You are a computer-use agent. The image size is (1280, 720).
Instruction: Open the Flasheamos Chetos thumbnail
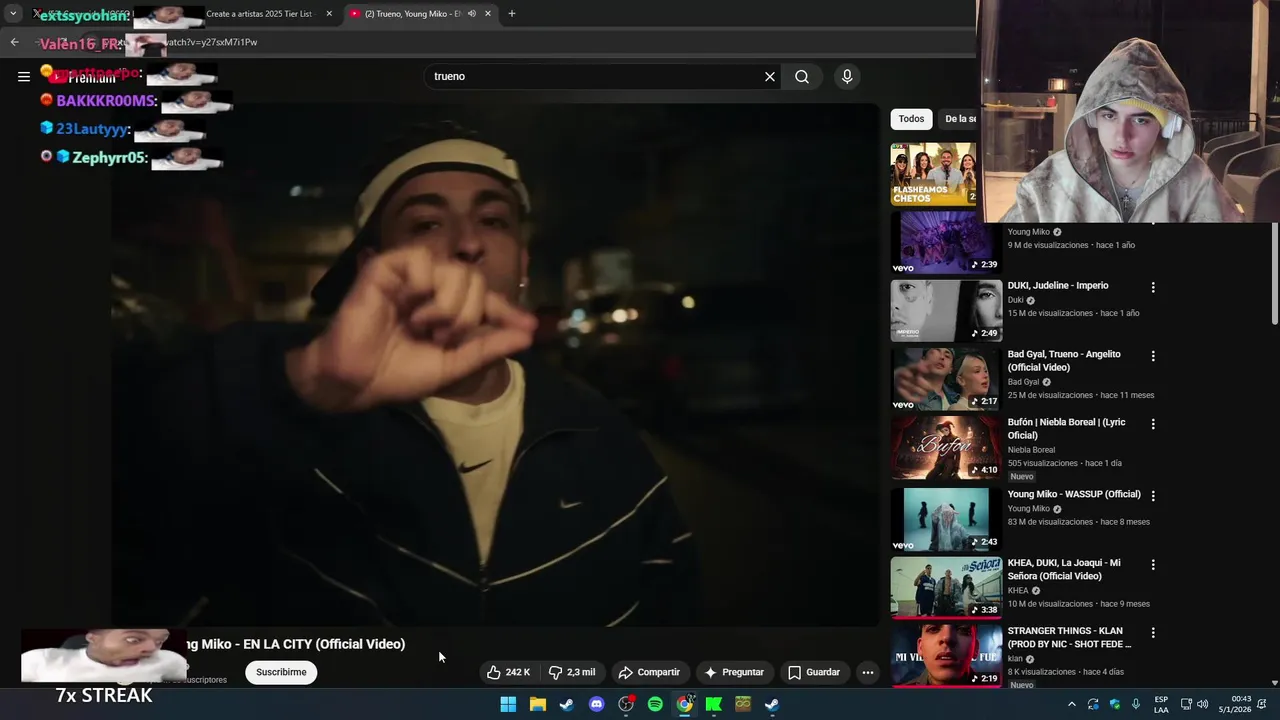[x=934, y=174]
